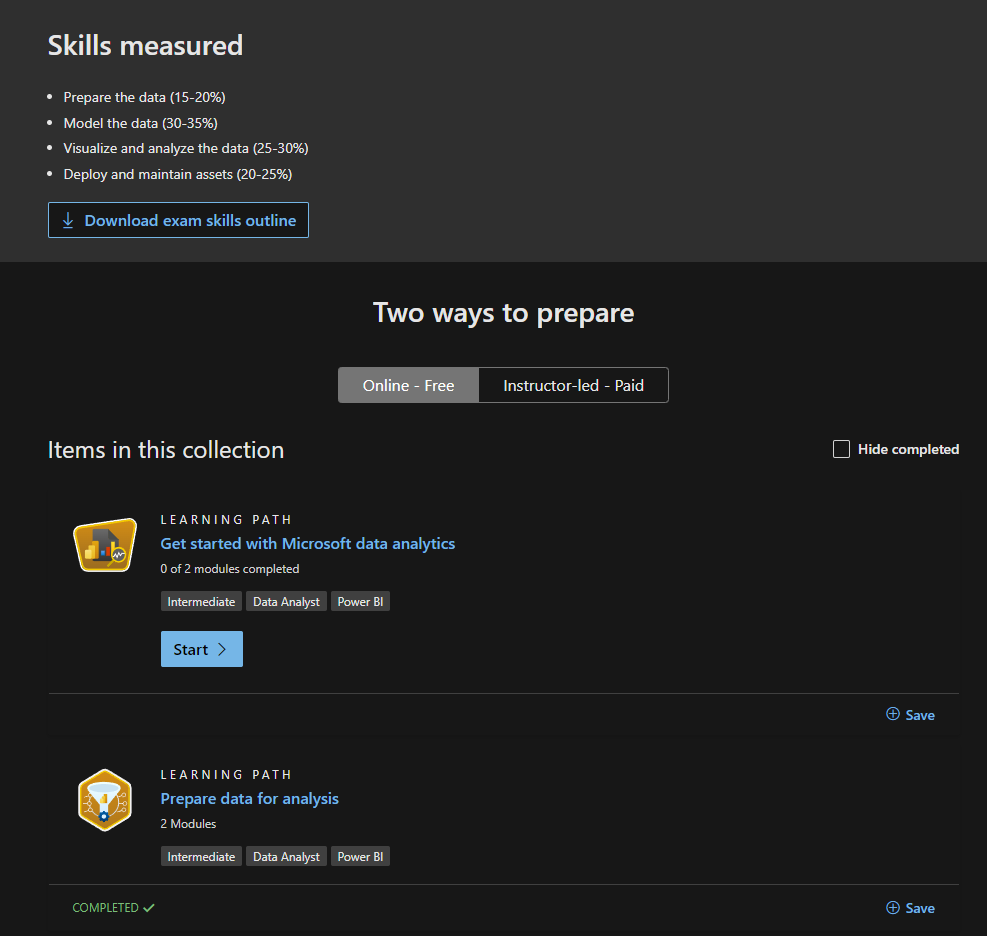Screen dimensions: 987x936
Task: Click 'Visualize and analyze the data (25-30%)' bullet
Action: [186, 148]
